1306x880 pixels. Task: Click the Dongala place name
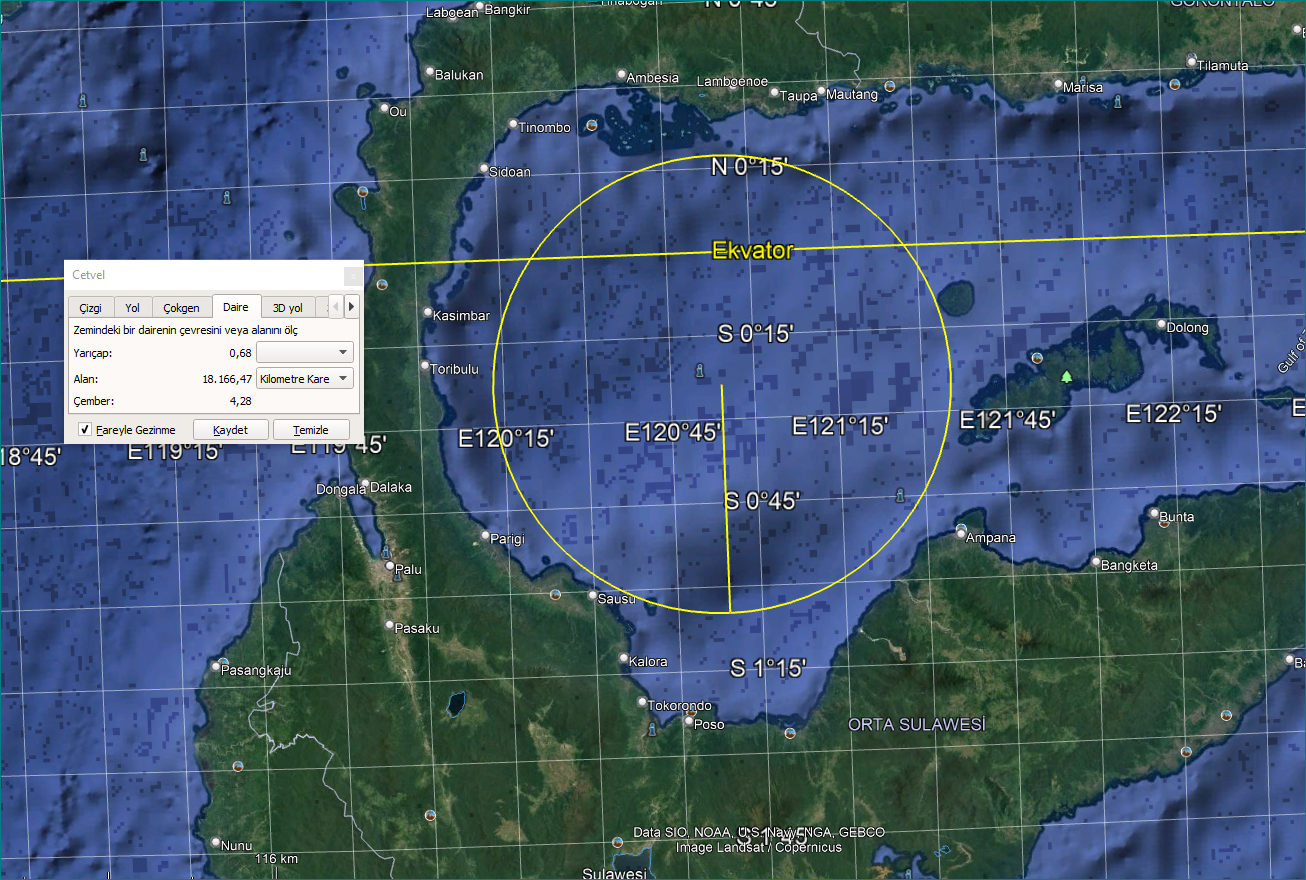[342, 489]
